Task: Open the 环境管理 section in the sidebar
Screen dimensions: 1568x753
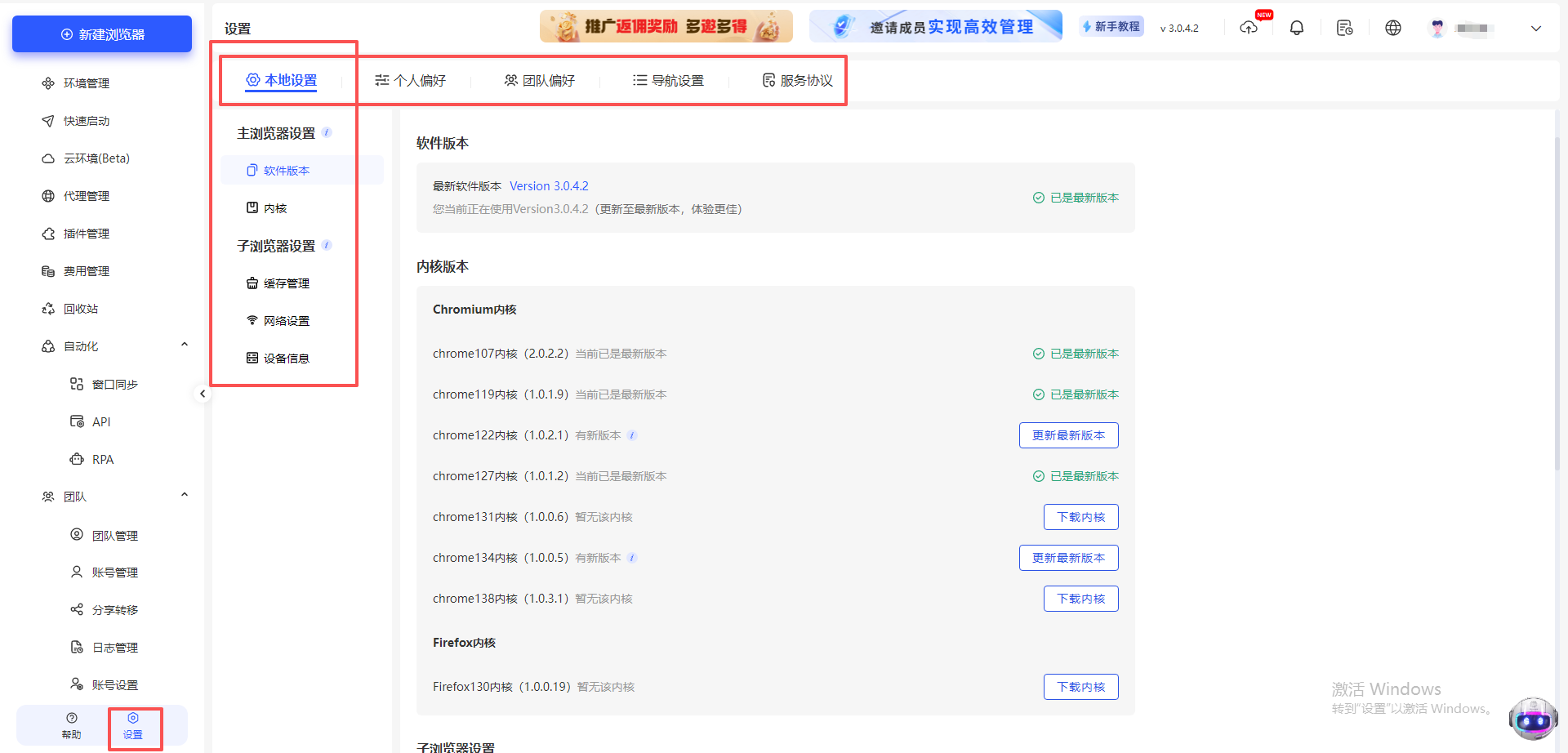Action: click(x=85, y=82)
